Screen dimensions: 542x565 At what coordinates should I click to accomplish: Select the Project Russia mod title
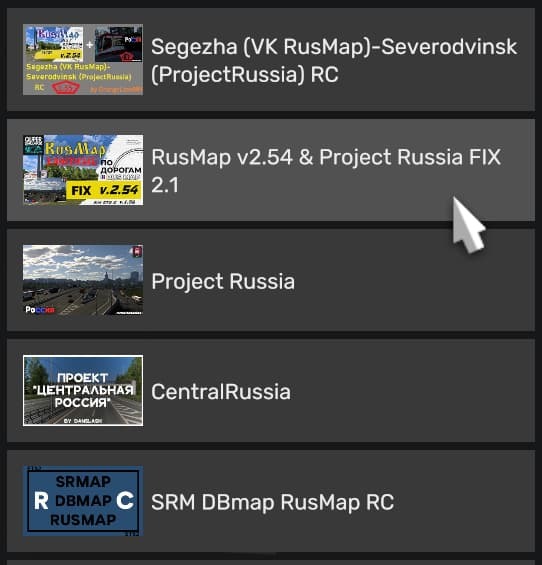223,281
